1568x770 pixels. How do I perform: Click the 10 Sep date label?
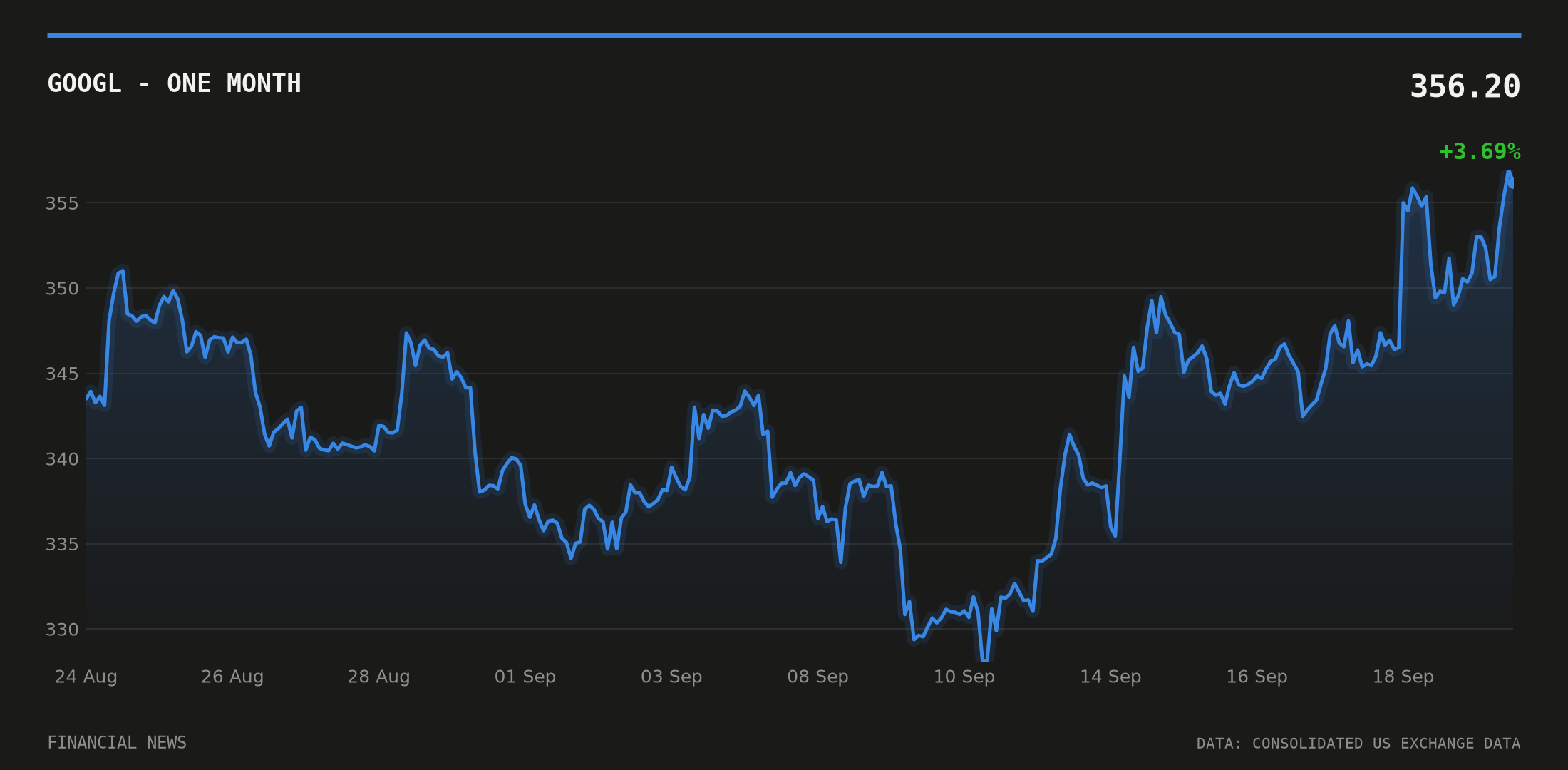964,677
